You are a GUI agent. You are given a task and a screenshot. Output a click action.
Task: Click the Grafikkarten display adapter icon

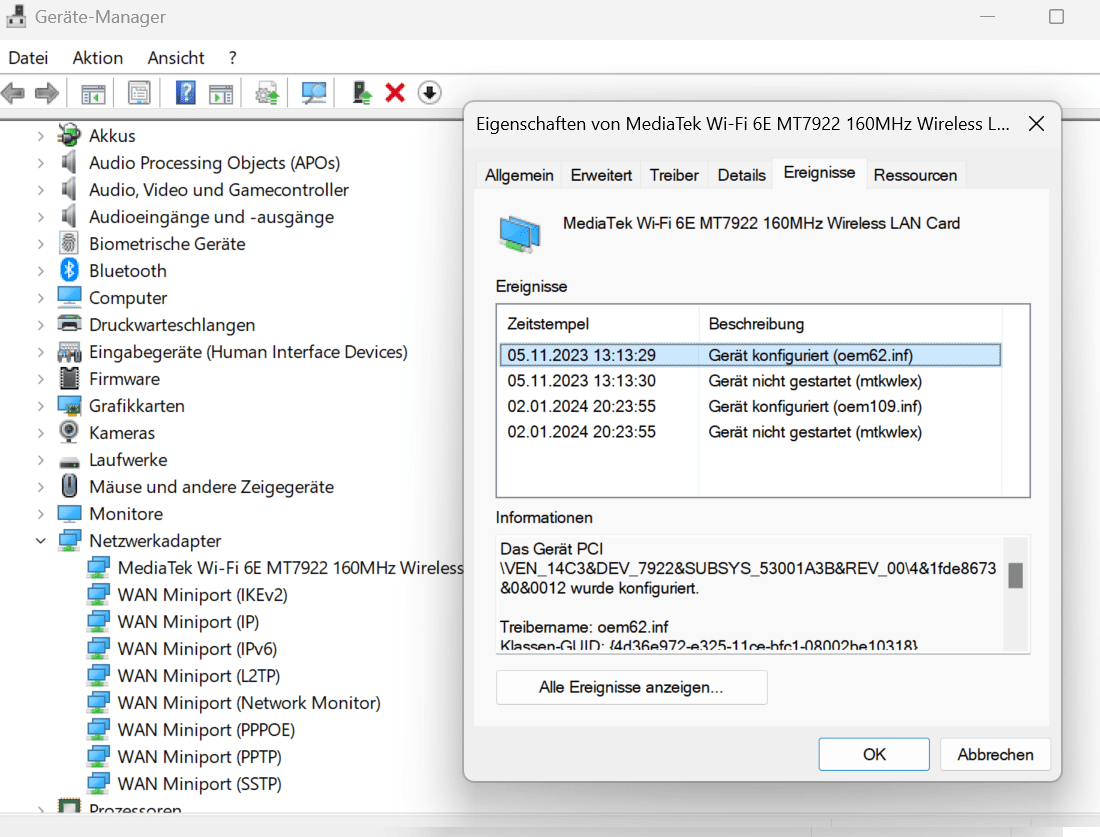[x=69, y=406]
